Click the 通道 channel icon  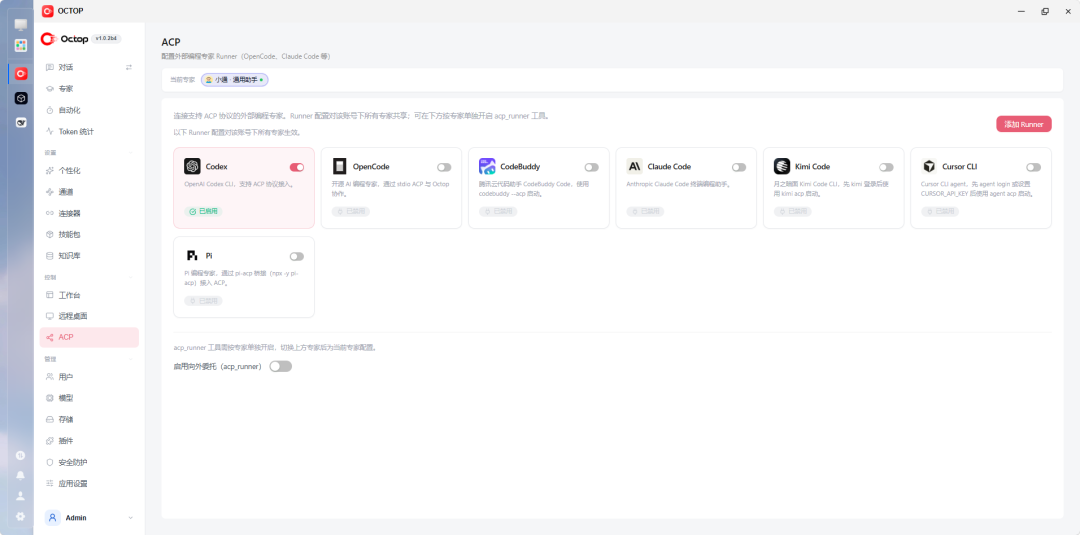pyautogui.click(x=50, y=192)
